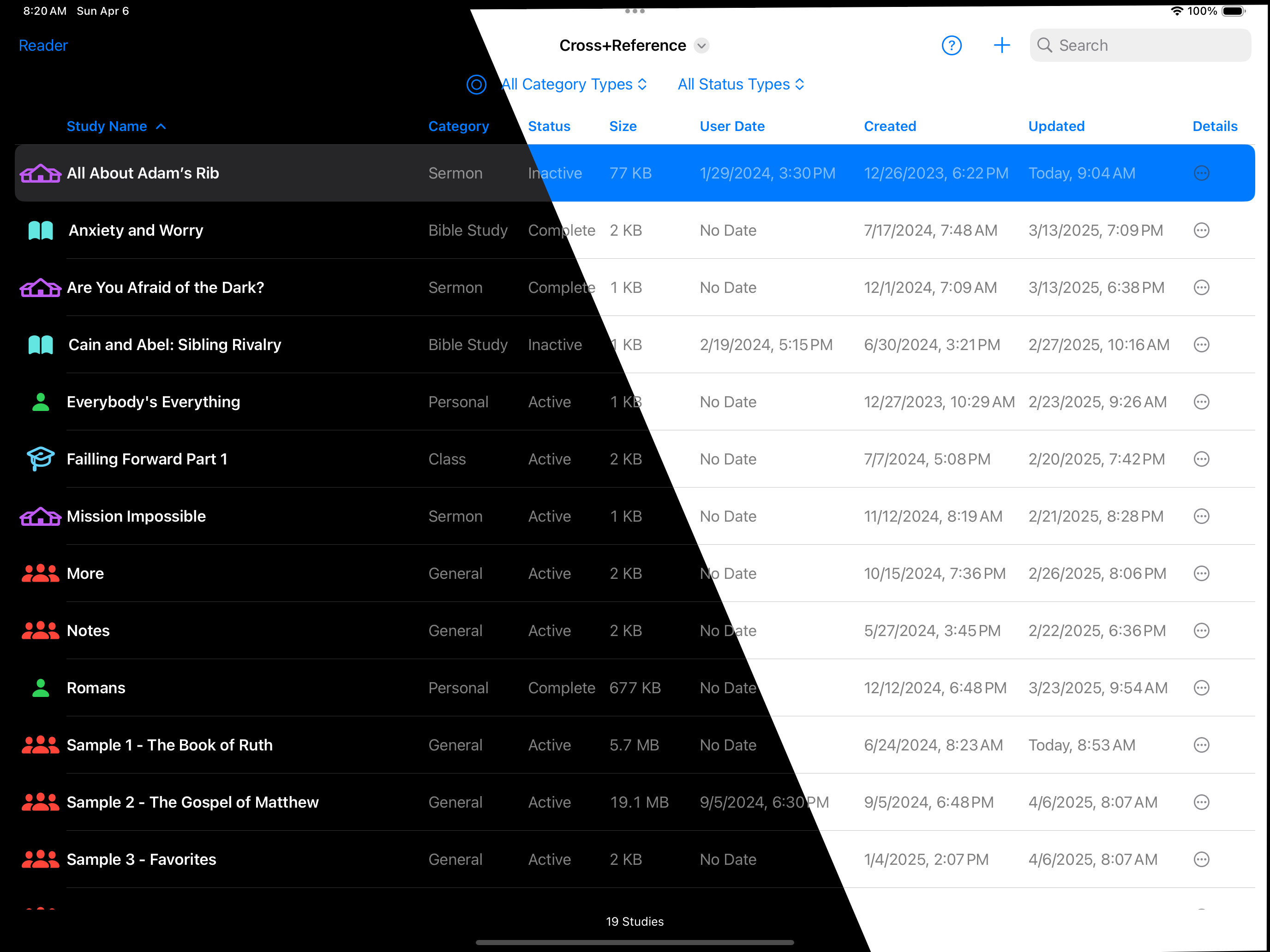
Task: Click the Details column header
Action: point(1215,126)
